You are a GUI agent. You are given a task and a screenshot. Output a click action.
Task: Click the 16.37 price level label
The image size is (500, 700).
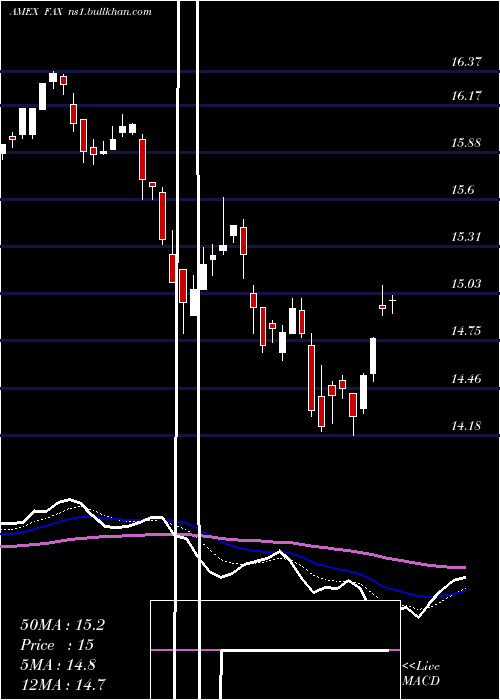(x=466, y=62)
